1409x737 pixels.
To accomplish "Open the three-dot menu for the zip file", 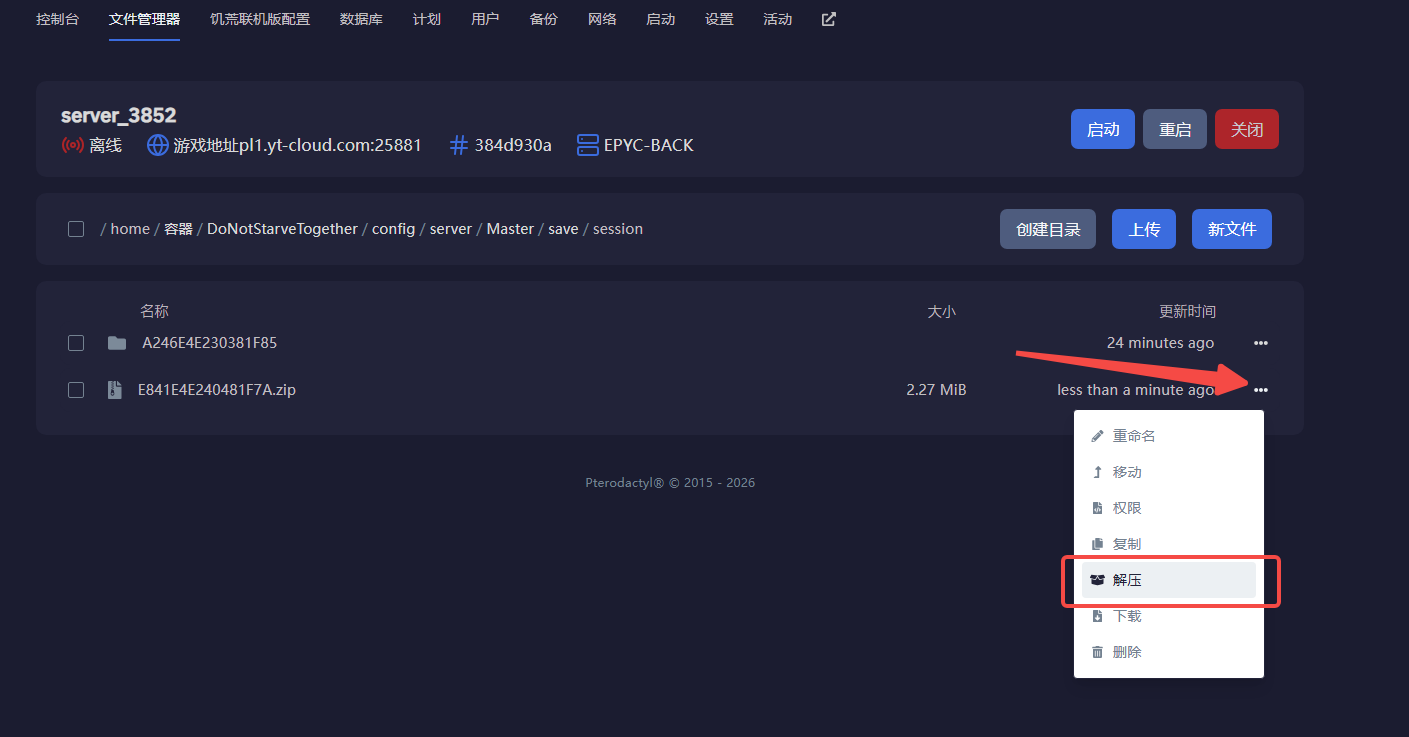I will pyautogui.click(x=1261, y=390).
